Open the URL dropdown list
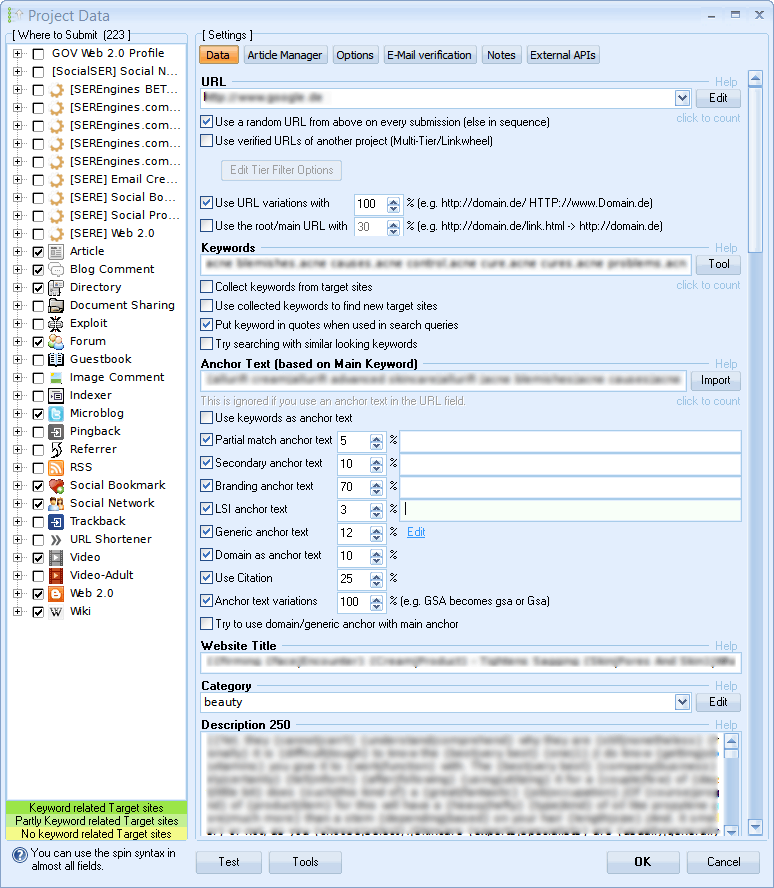Screen dimensions: 774x888 682,98
